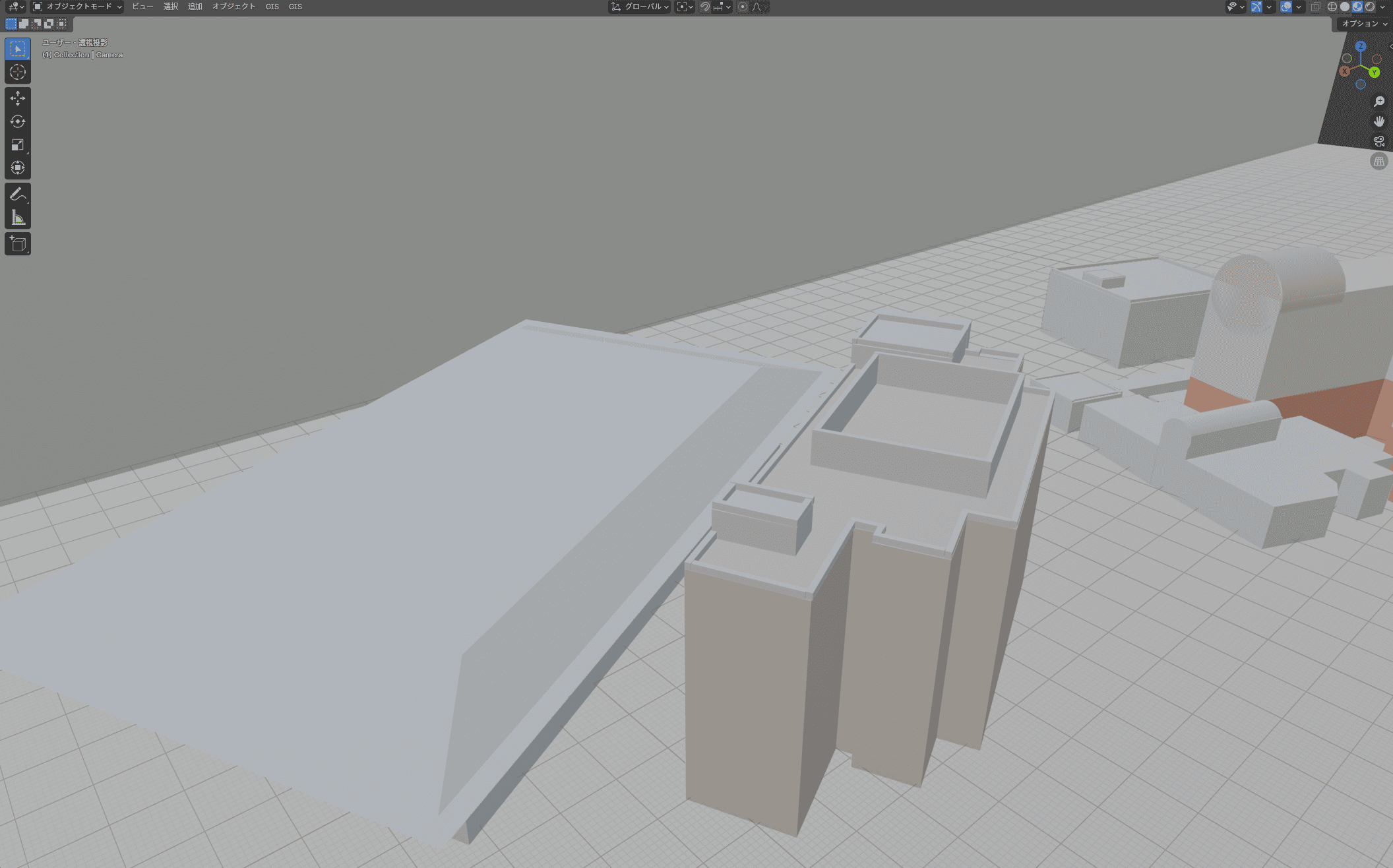The image size is (1393, 868).
Task: Activate the Annotate pencil tool
Action: (18, 194)
